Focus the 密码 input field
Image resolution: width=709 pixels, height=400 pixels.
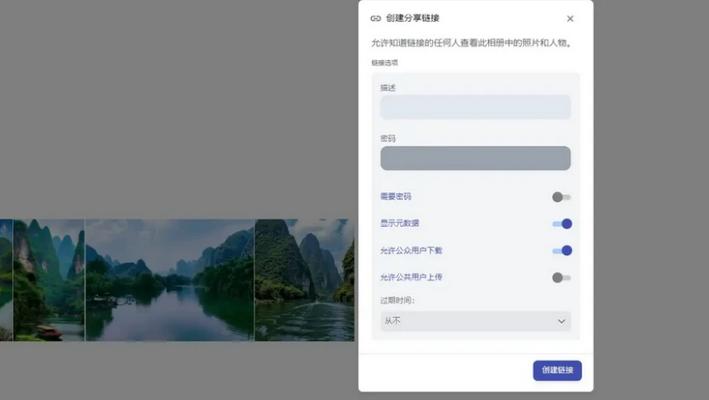[x=475, y=158]
